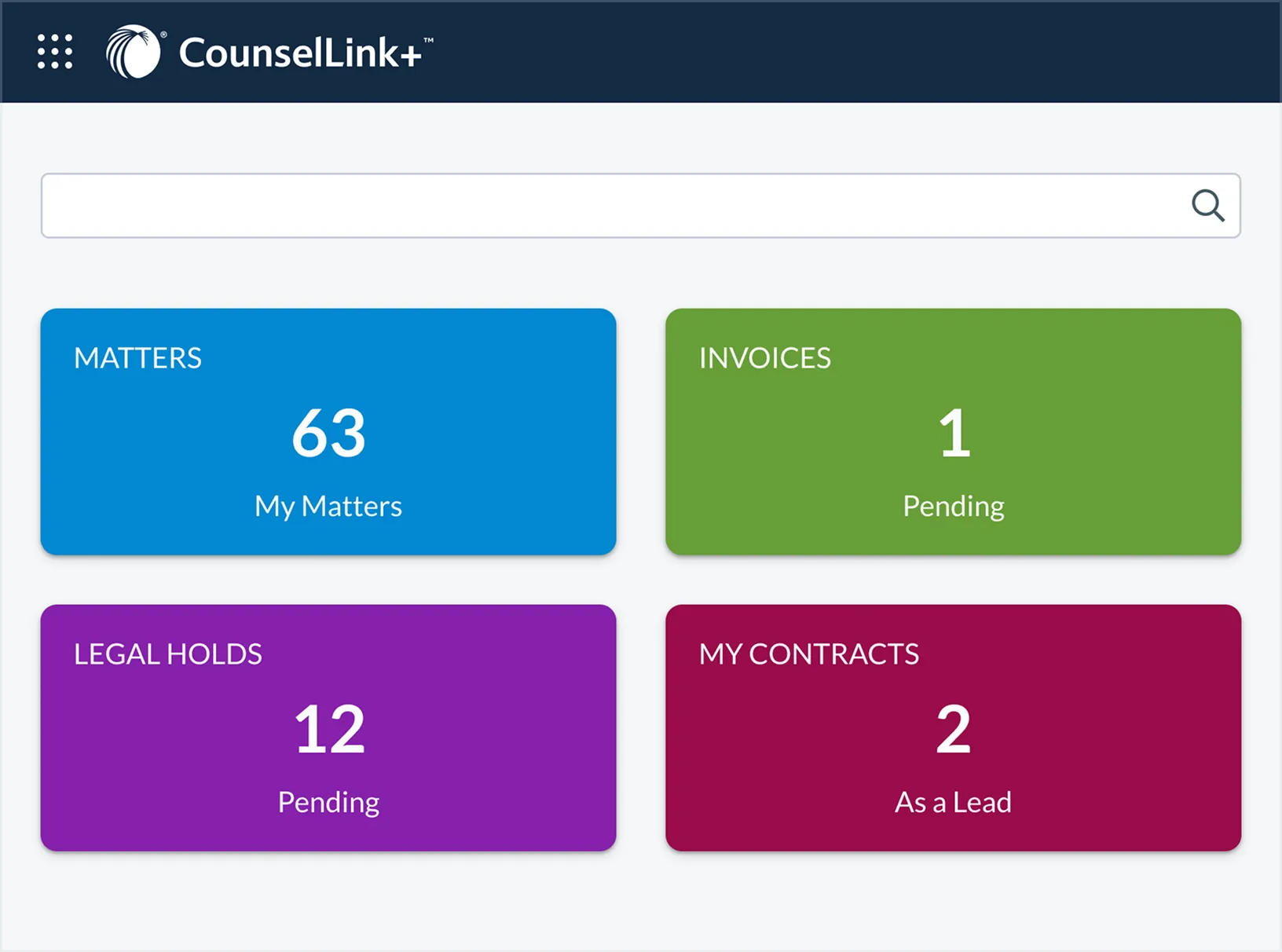This screenshot has width=1282, height=952.
Task: Click inside the search input field
Action: click(x=613, y=206)
